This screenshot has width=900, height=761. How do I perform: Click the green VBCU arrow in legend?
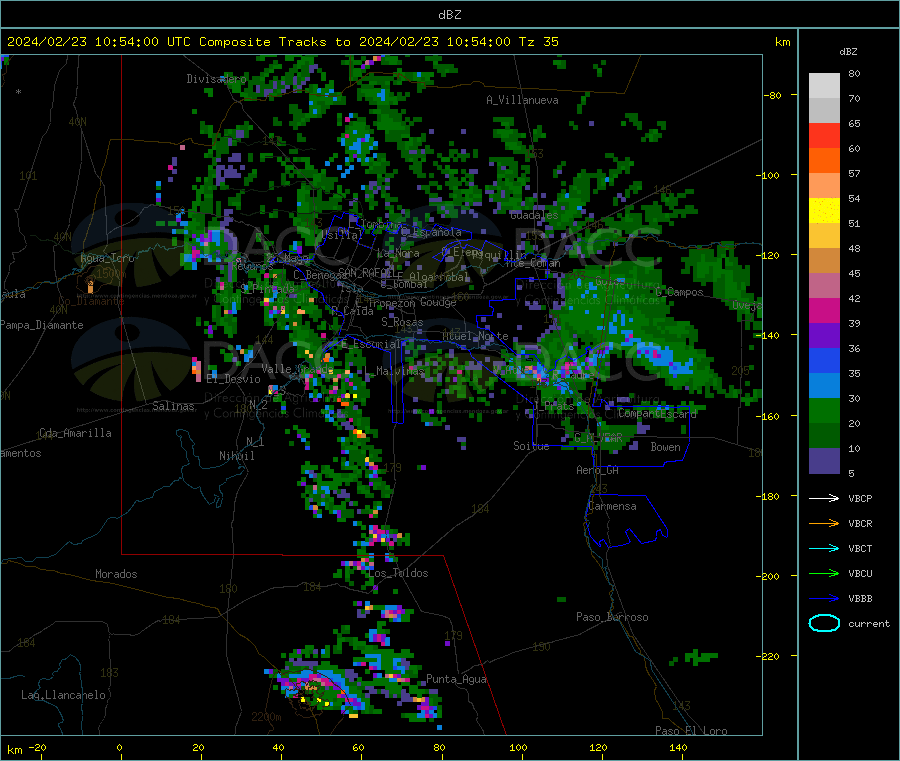pyautogui.click(x=824, y=573)
